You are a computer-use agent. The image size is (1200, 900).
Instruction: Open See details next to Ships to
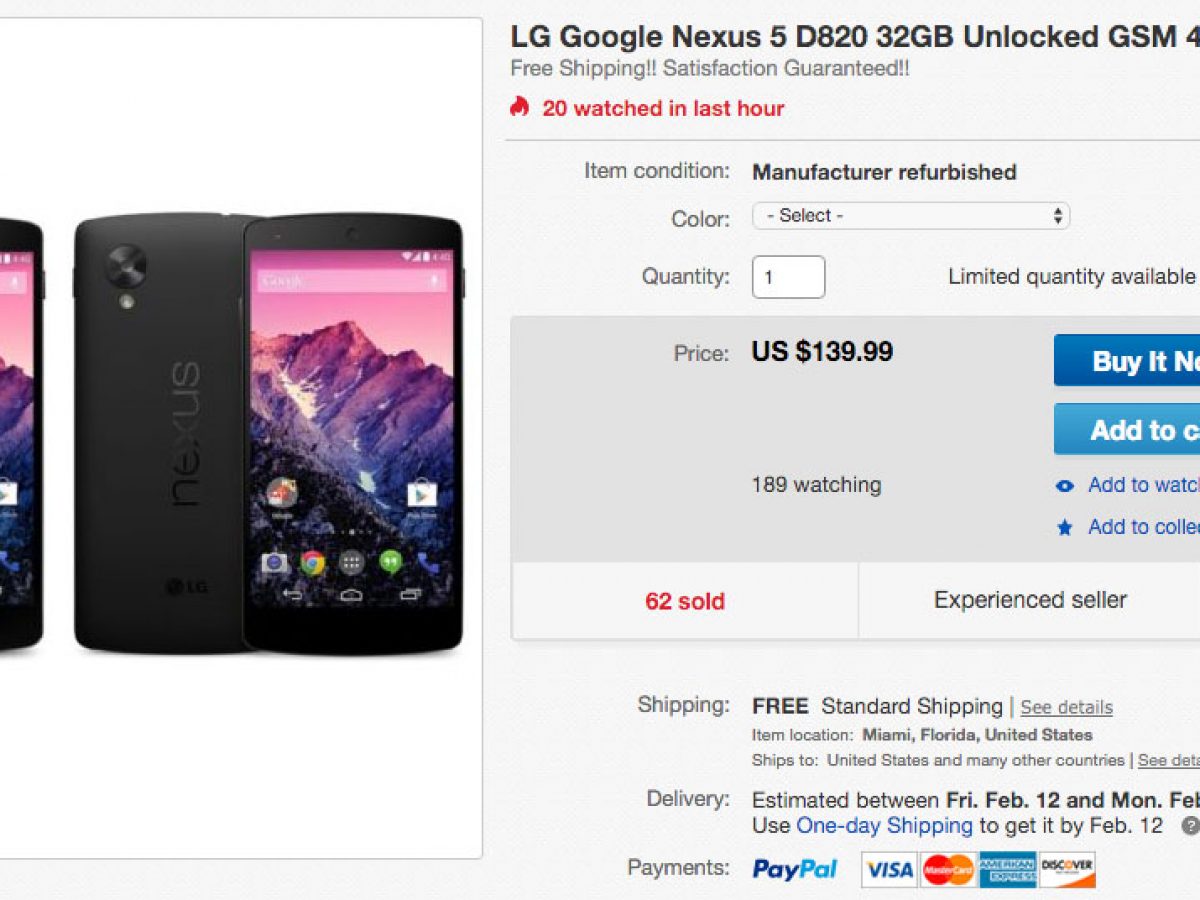1168,761
